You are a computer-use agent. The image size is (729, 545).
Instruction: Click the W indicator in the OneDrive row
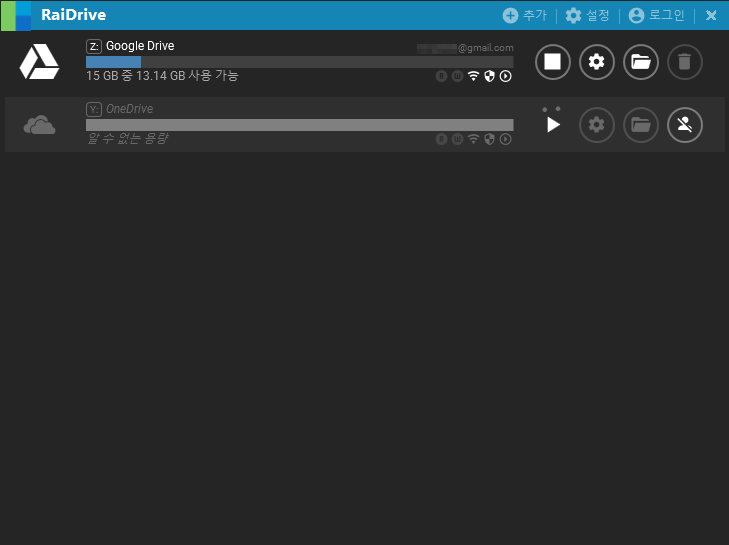point(457,139)
